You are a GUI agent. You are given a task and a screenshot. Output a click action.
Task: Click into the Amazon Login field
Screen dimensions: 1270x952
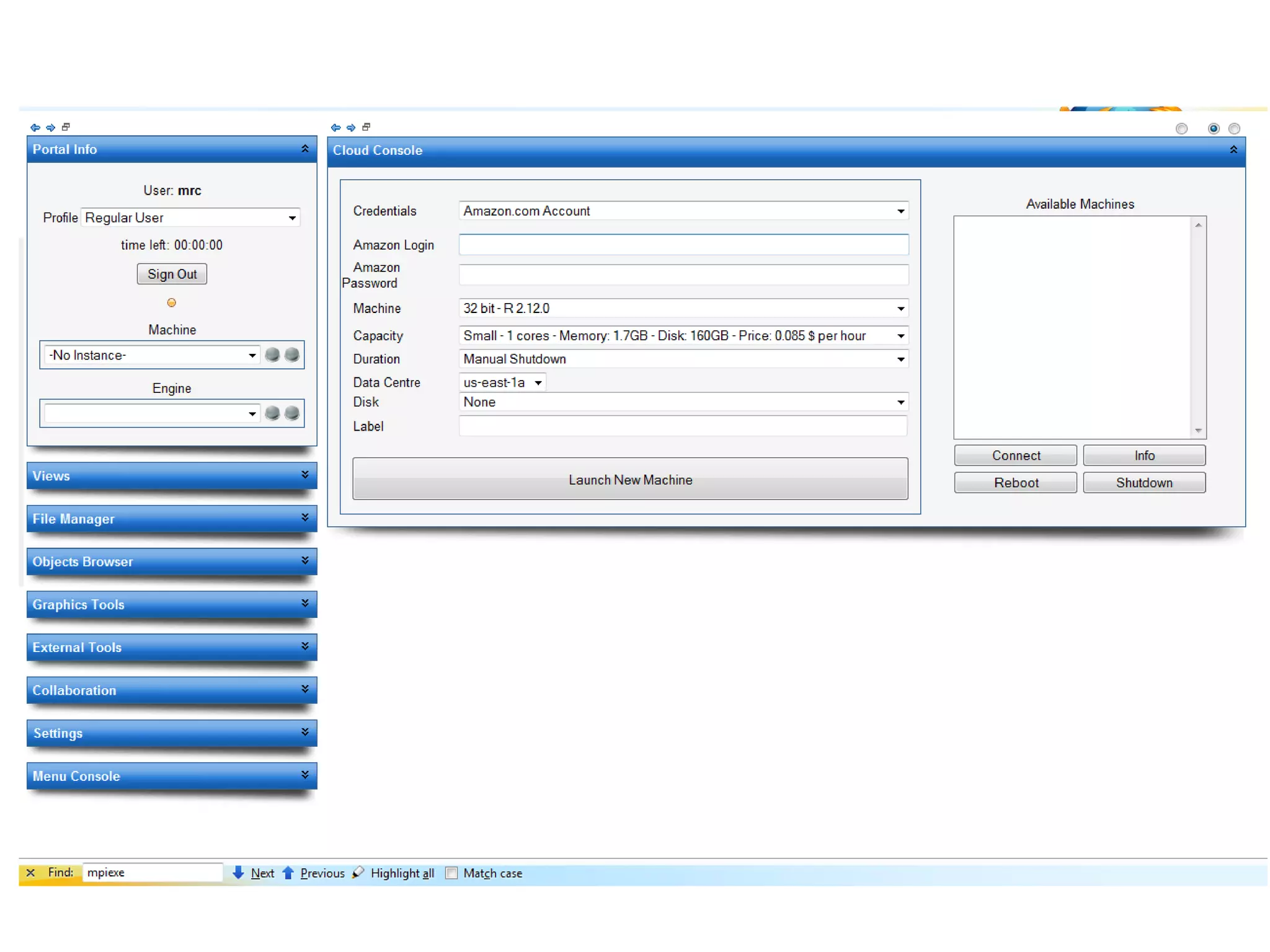(683, 245)
